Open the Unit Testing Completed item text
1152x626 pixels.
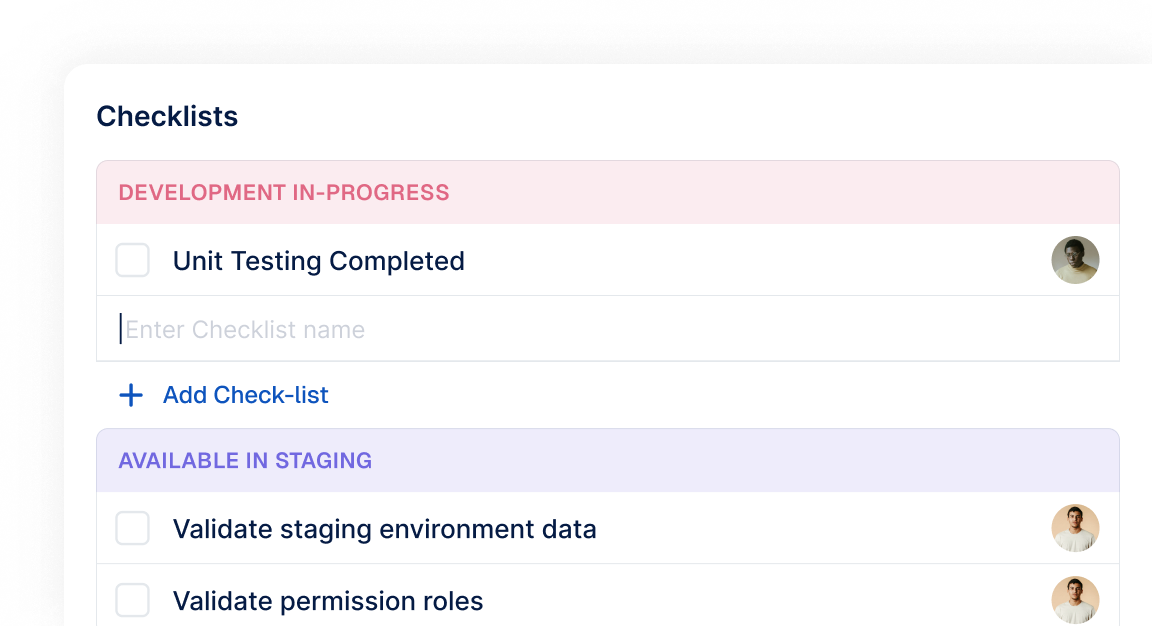[318, 261]
